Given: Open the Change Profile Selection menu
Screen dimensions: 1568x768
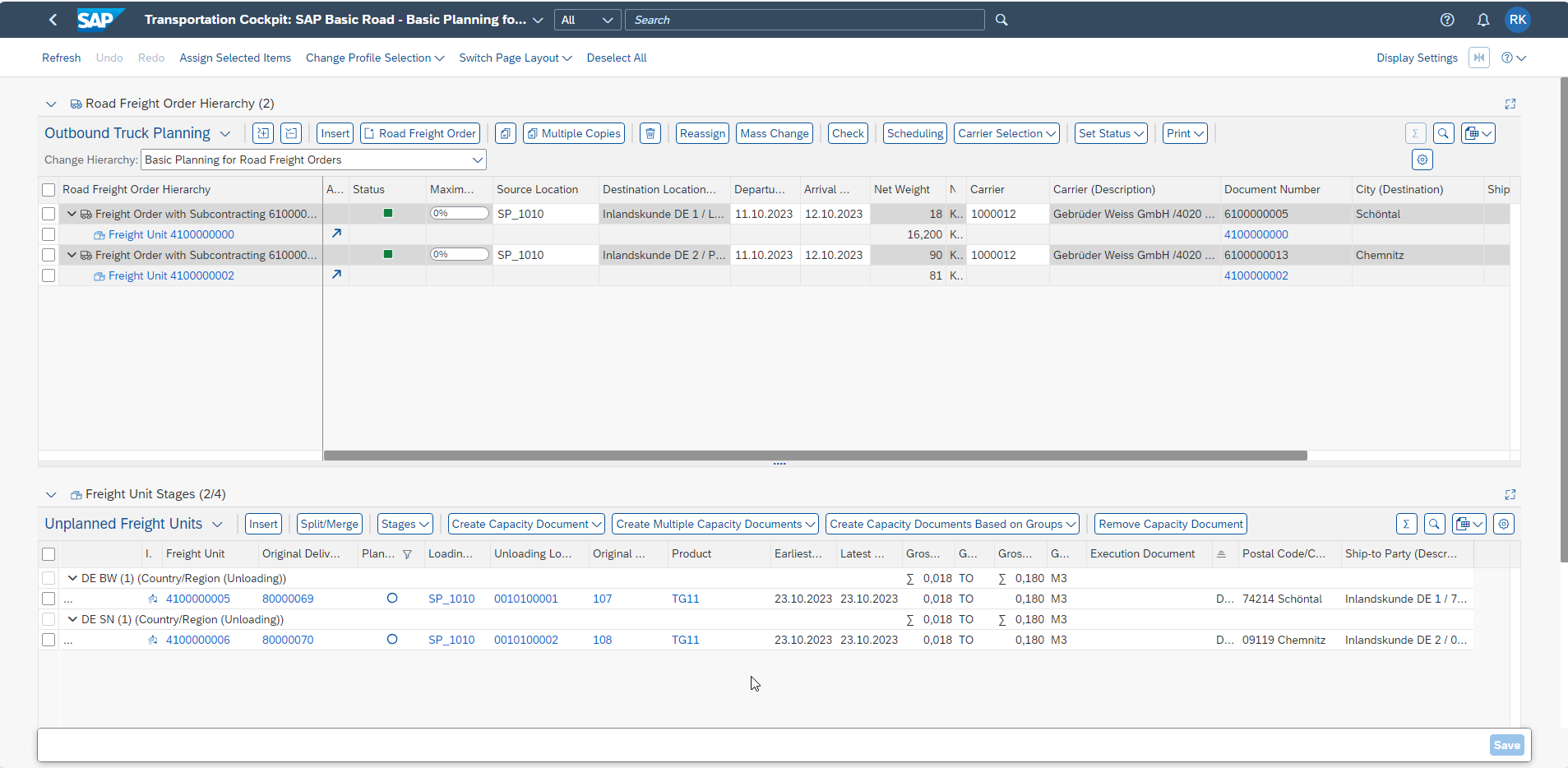Looking at the screenshot, I should point(374,58).
